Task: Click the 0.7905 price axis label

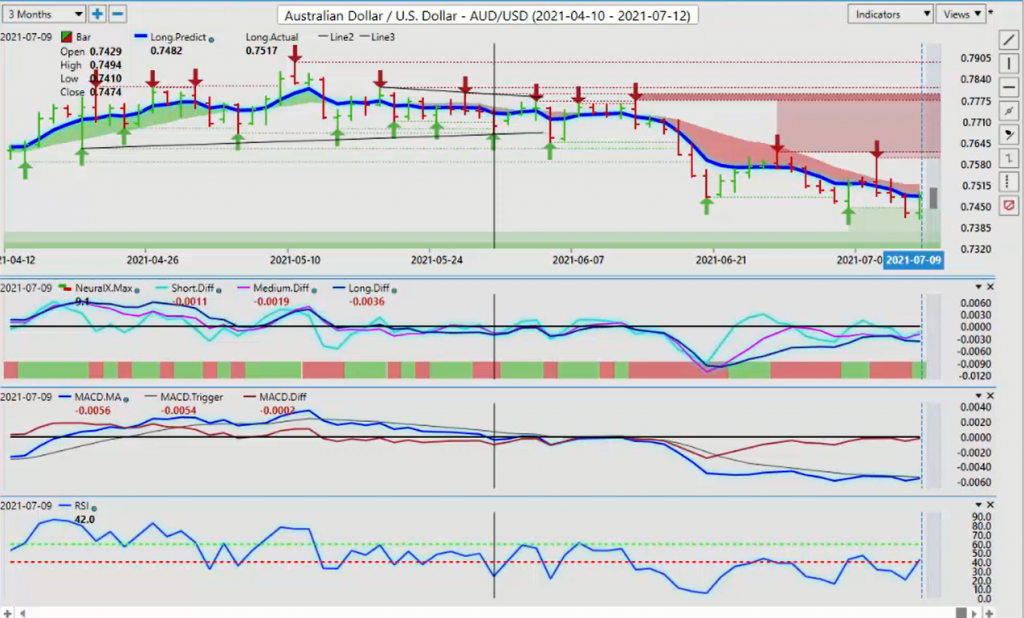Action: (976, 58)
